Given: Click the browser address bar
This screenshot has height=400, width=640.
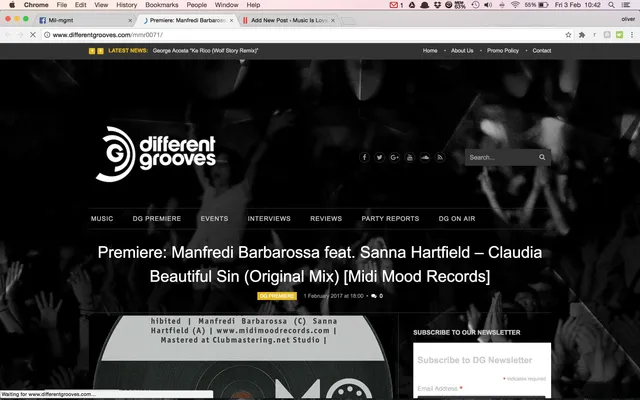Looking at the screenshot, I should click(302, 35).
